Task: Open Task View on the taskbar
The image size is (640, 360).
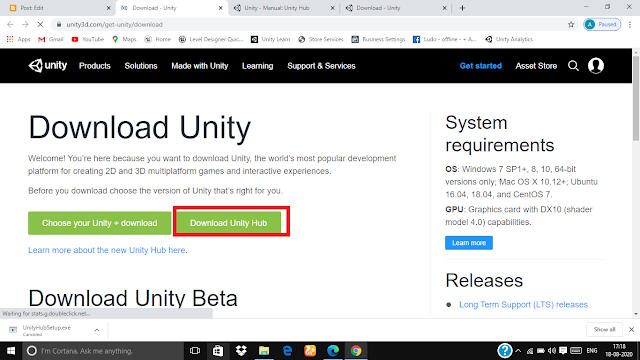Action: click(195, 351)
